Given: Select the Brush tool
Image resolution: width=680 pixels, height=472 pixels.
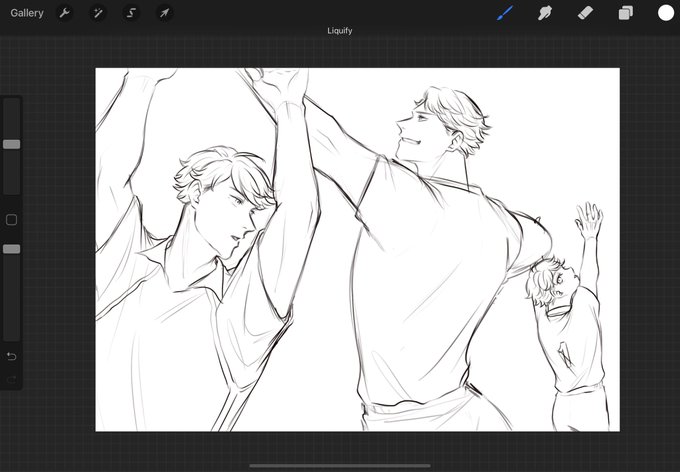Looking at the screenshot, I should [504, 13].
